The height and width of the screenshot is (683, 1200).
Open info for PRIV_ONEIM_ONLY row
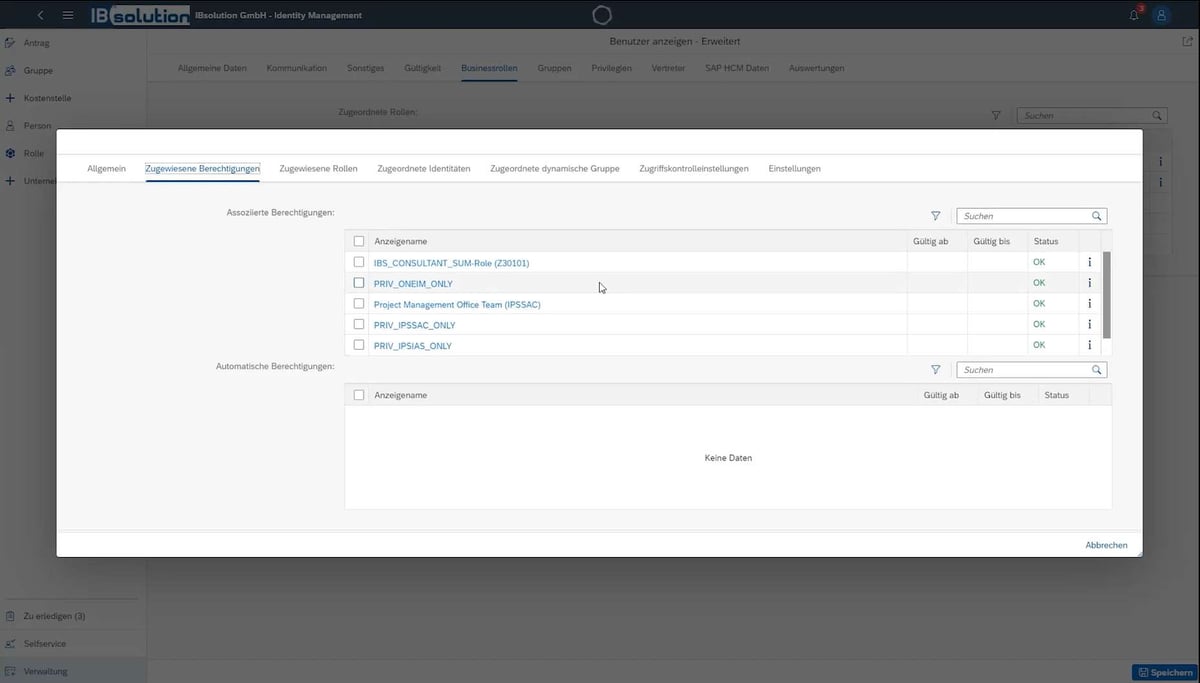(x=1089, y=283)
